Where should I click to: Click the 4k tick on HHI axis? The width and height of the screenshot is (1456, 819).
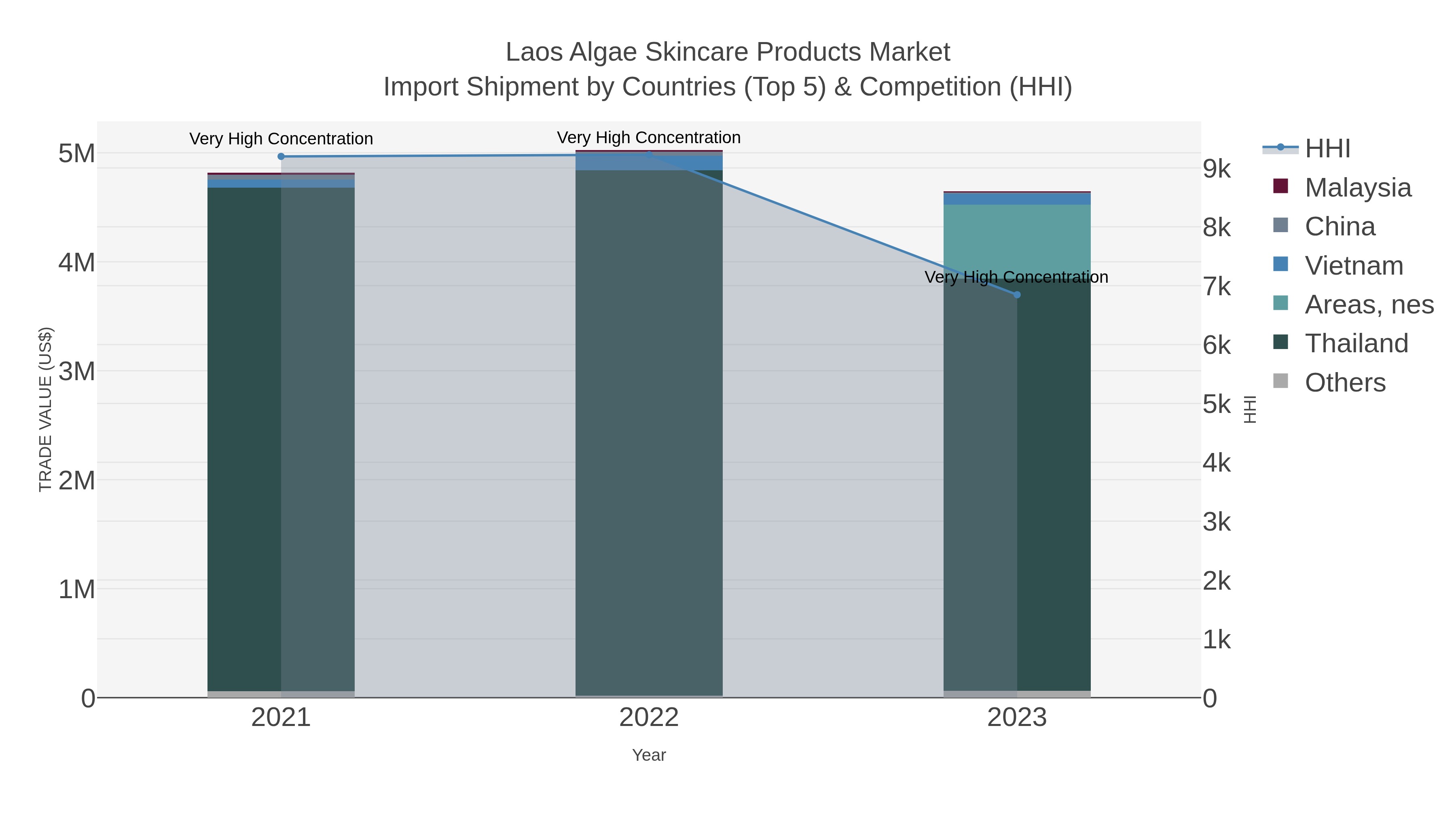point(1217,463)
